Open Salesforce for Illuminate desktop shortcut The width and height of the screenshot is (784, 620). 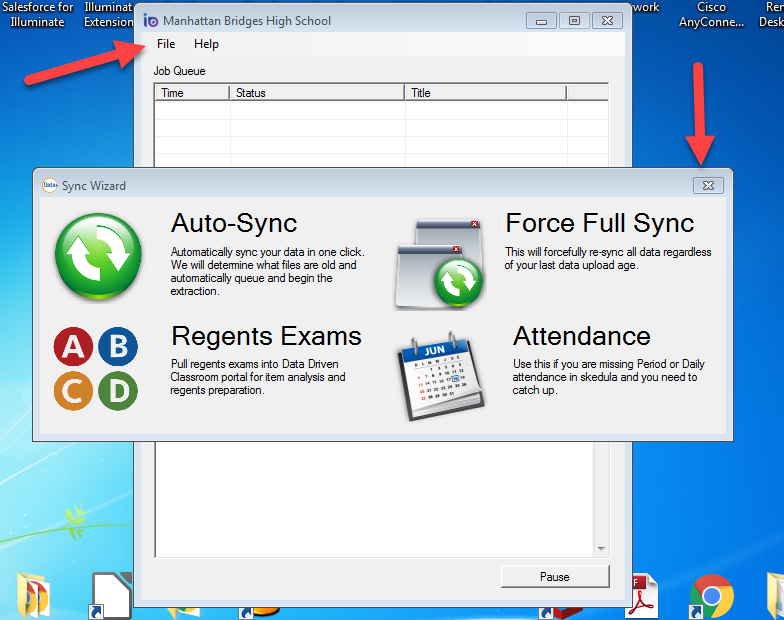point(38,14)
